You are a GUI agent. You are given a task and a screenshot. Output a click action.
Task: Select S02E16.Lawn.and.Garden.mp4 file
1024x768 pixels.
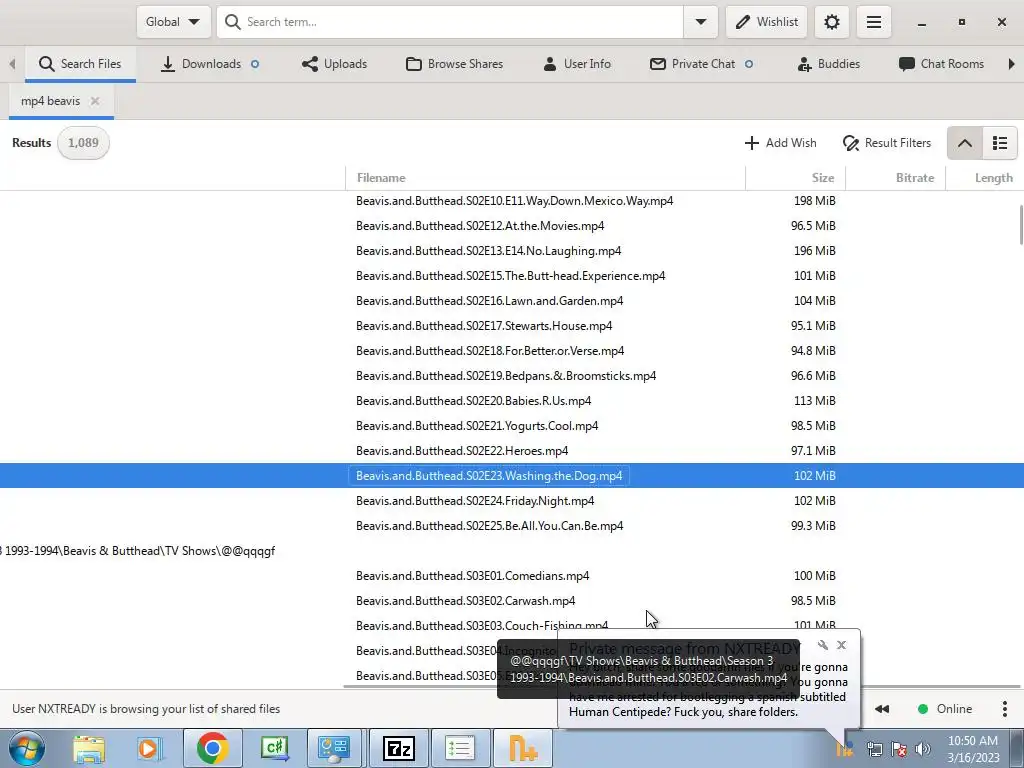tap(490, 301)
